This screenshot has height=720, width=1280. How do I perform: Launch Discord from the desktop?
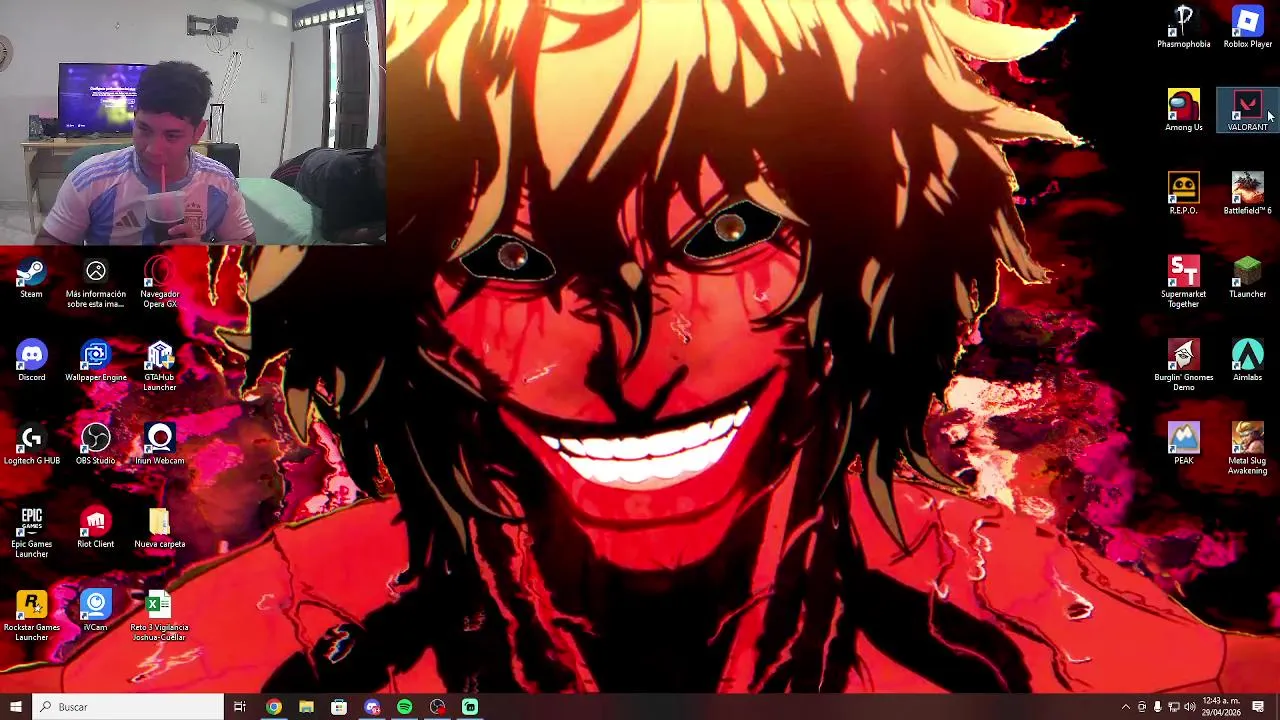[31, 360]
